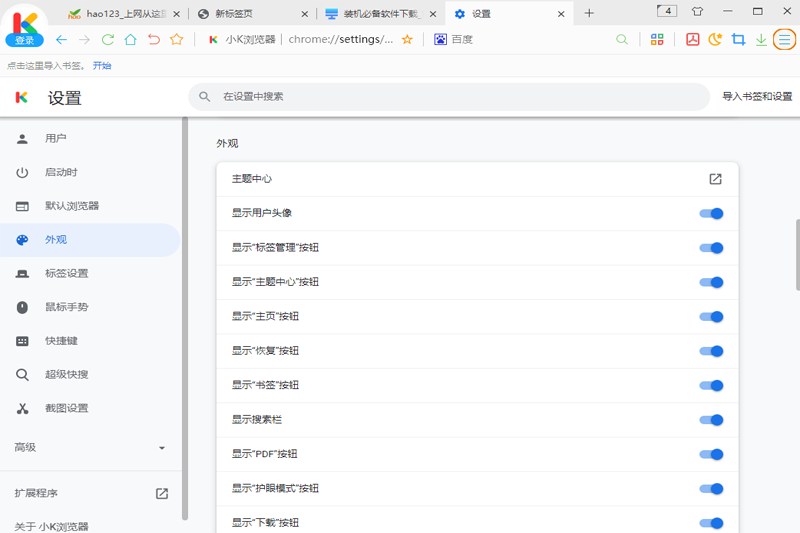800x533 pixels.
Task: Open theme center shirt icon
Action: click(x=697, y=11)
